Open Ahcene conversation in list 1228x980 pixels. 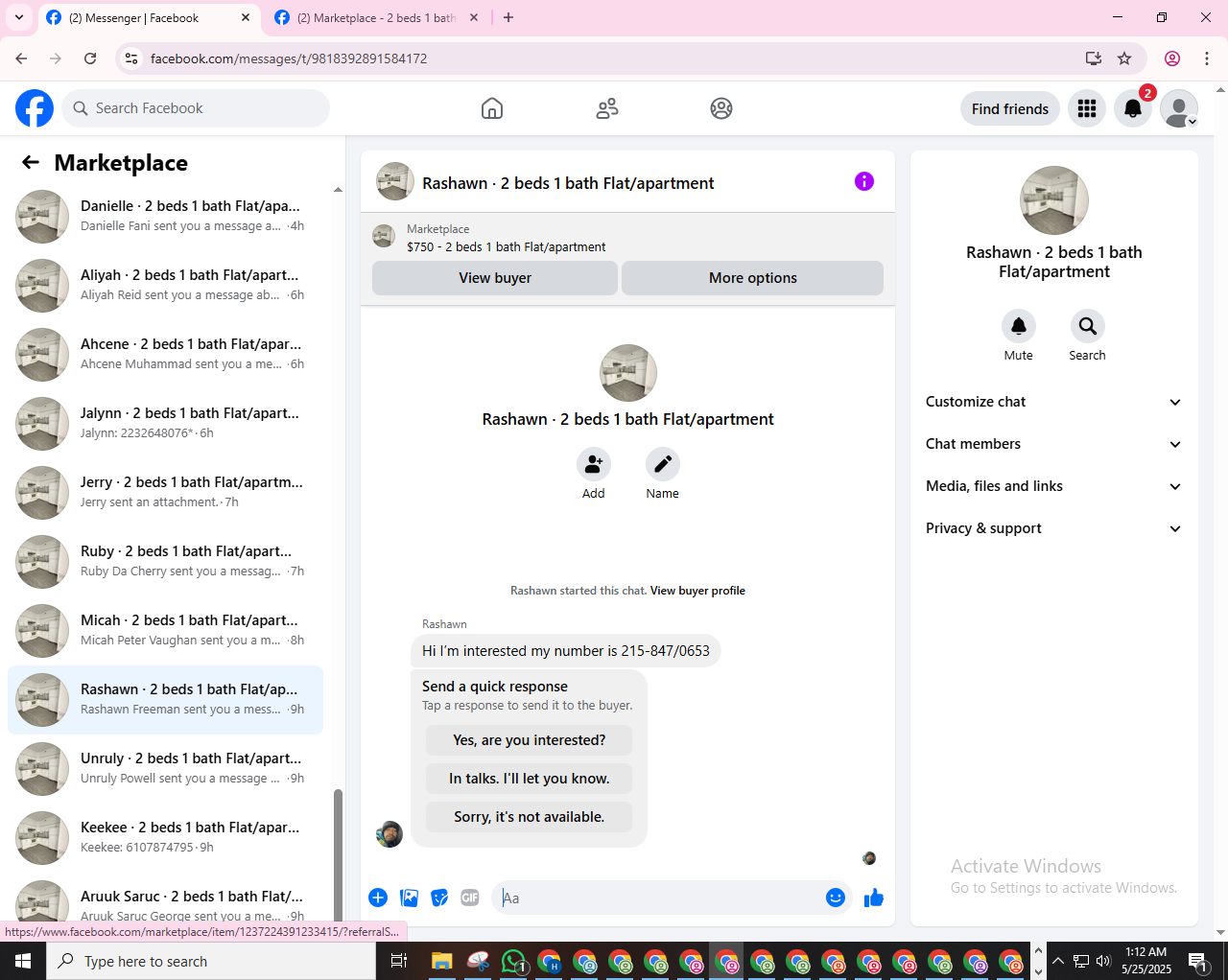point(165,355)
